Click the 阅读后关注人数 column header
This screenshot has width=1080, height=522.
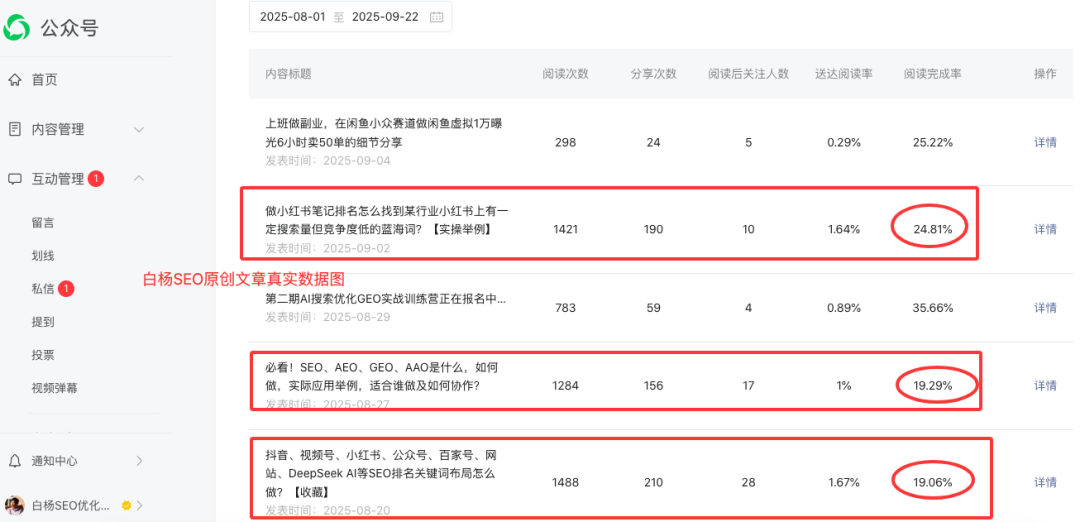749,74
